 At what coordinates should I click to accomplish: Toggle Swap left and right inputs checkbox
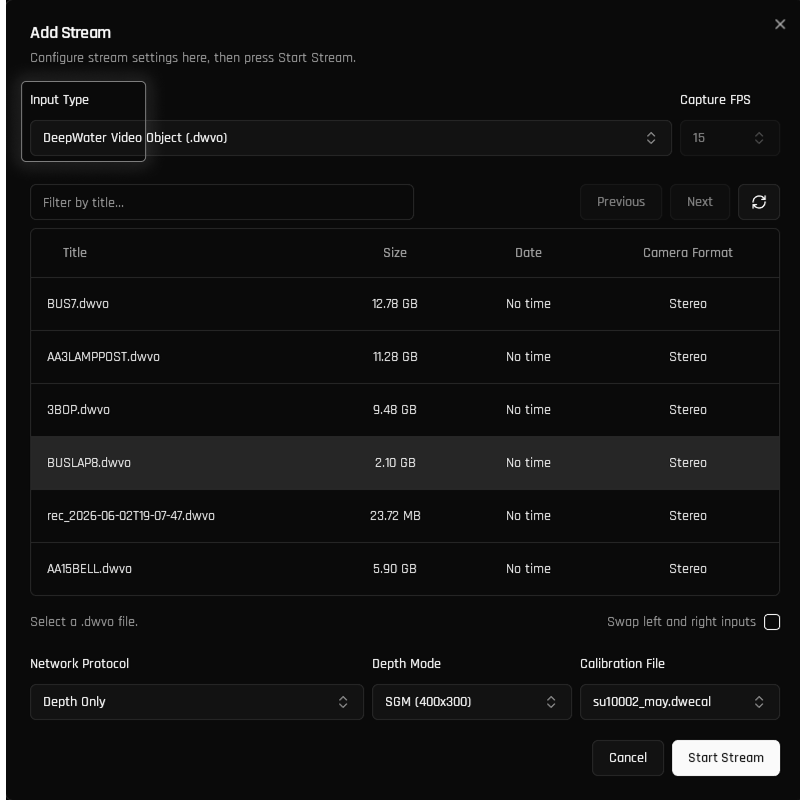coord(771,622)
